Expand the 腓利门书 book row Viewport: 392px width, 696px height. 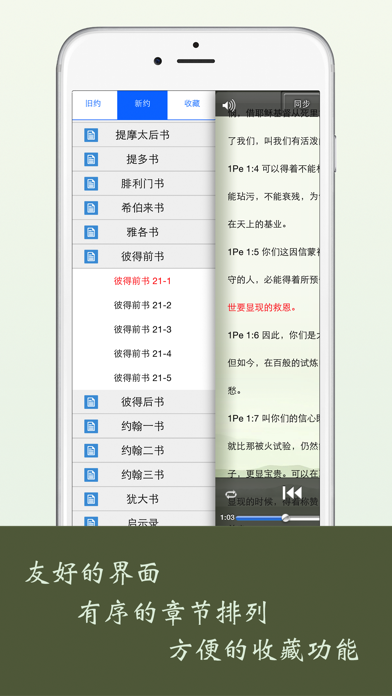tap(144, 183)
